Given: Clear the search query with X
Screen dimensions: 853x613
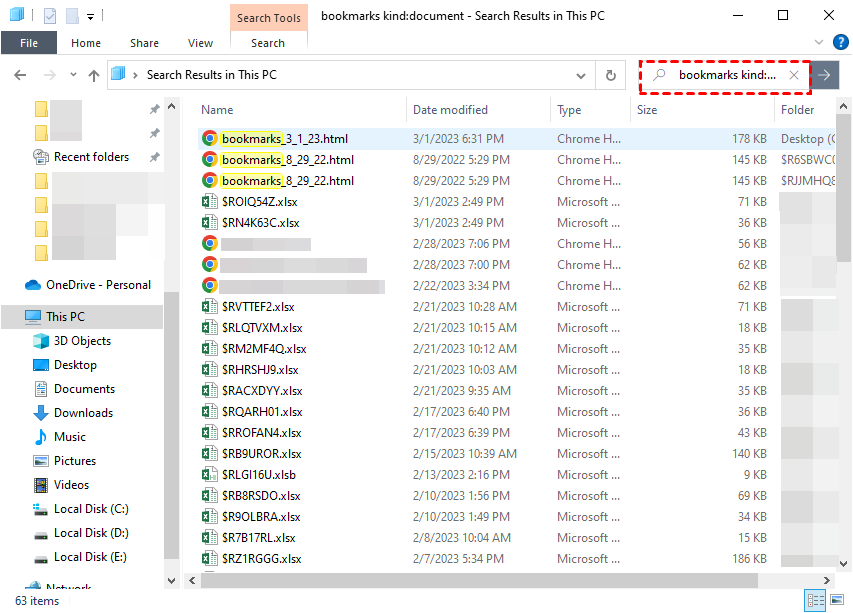Looking at the screenshot, I should coord(794,75).
